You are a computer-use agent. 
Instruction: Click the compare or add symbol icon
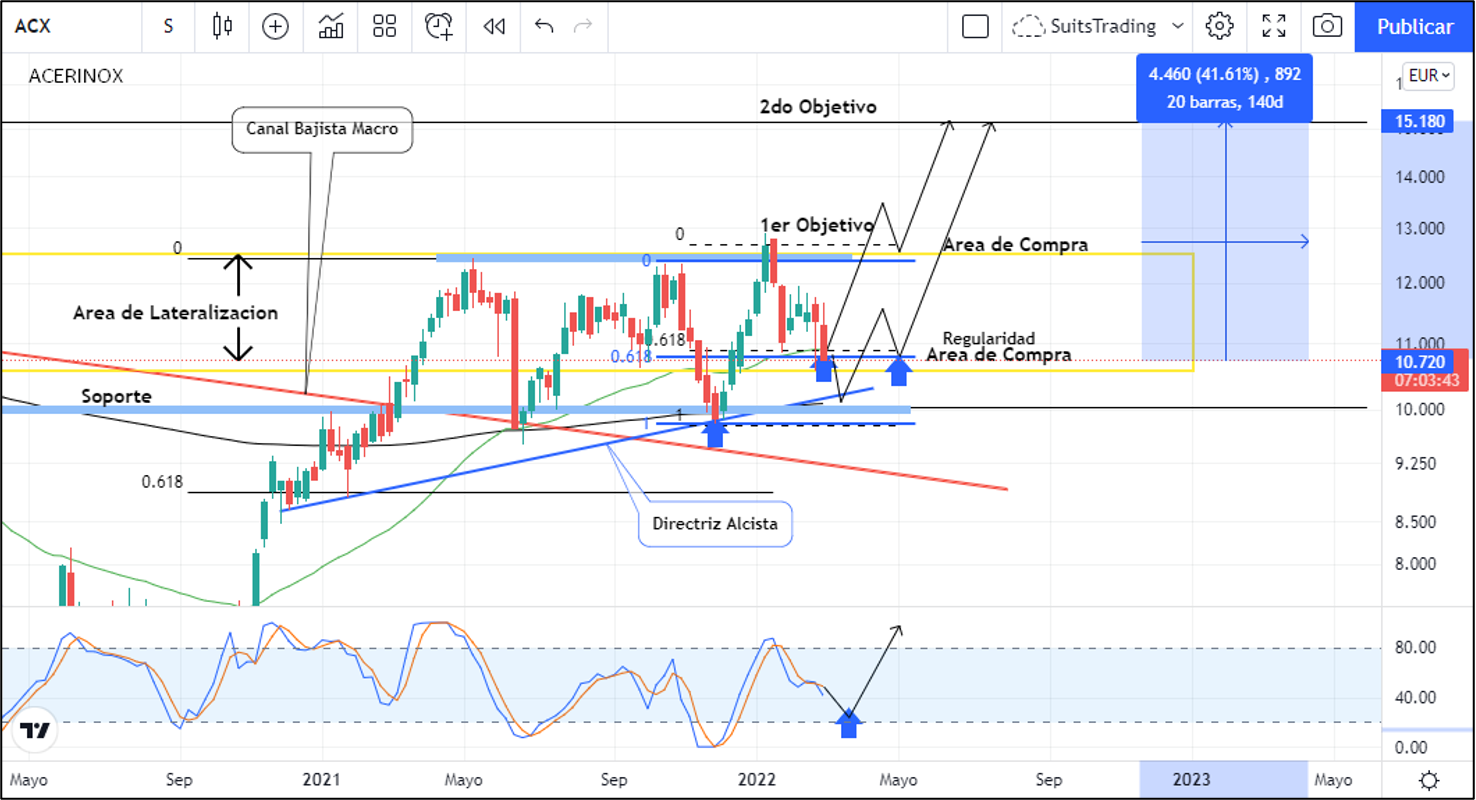tap(275, 27)
